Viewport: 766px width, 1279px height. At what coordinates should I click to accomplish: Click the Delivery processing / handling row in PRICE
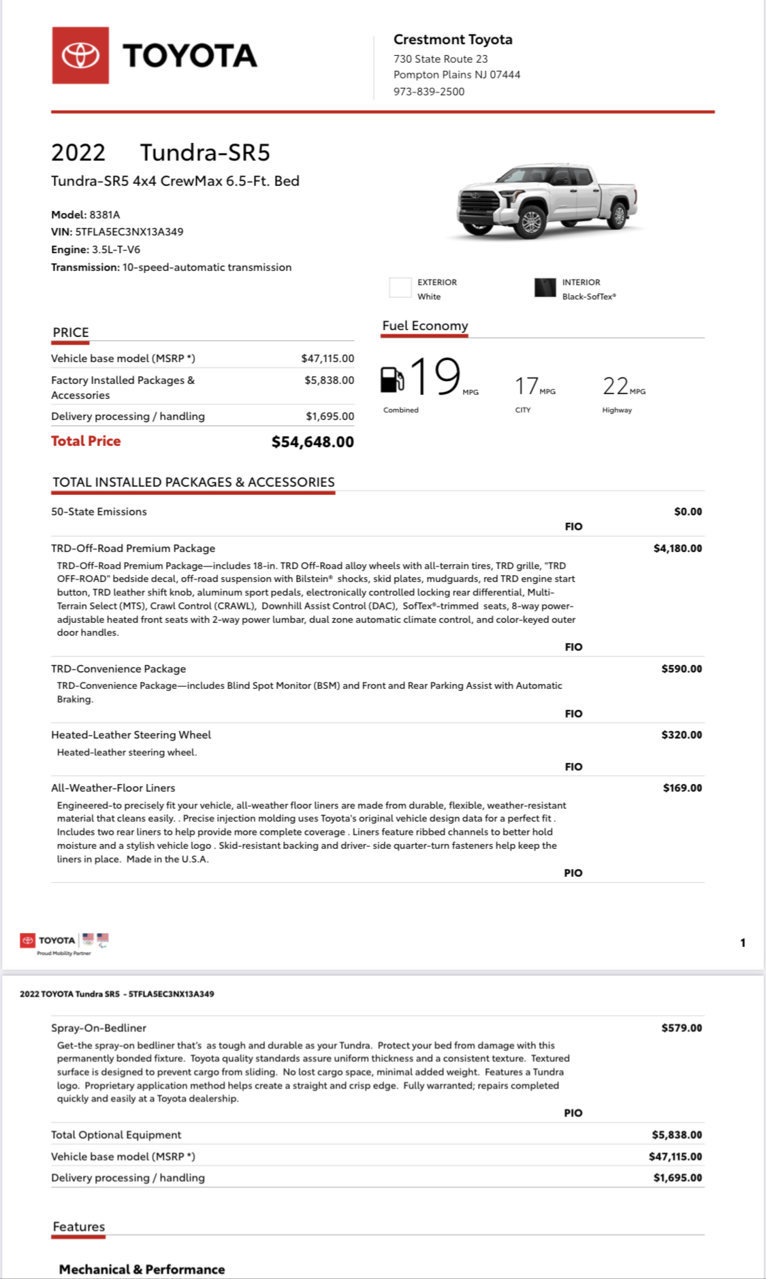(202, 417)
